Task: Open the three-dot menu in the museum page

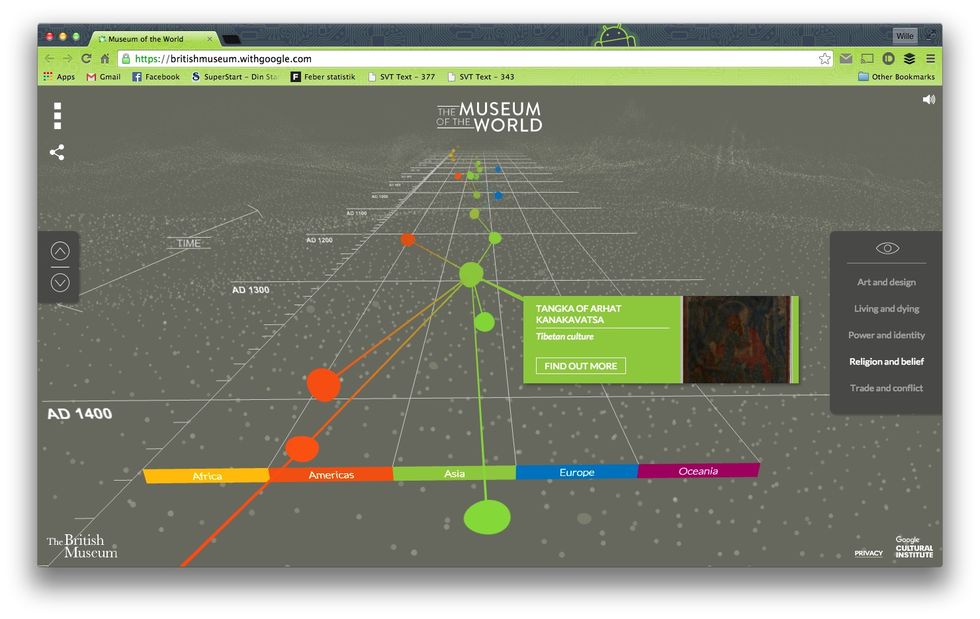Action: coord(58,116)
